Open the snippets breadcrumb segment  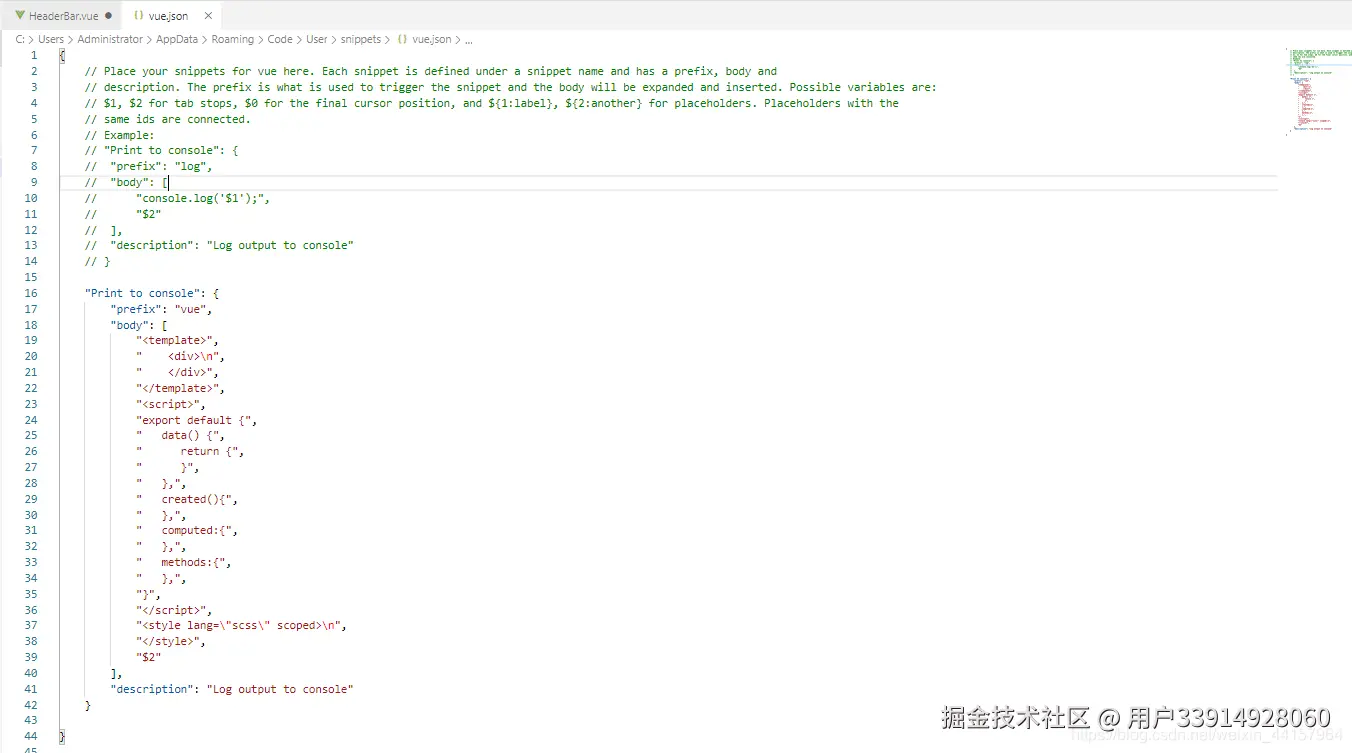click(x=361, y=39)
